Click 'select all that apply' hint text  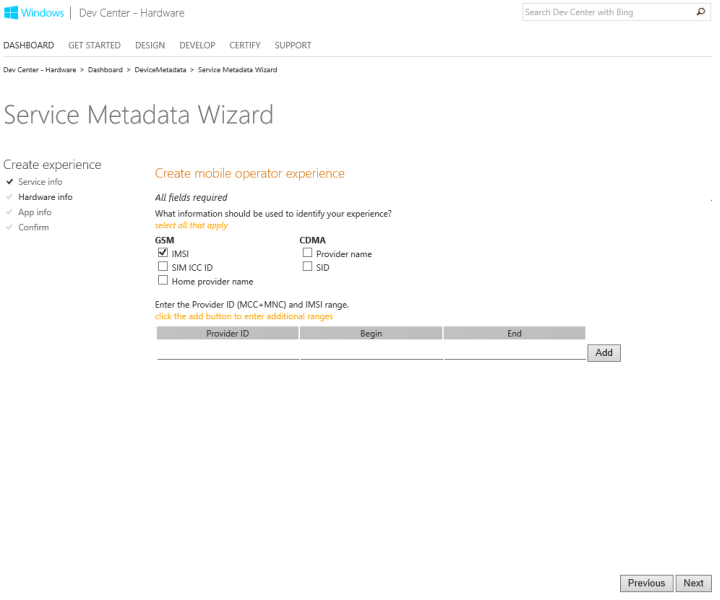(x=191, y=225)
